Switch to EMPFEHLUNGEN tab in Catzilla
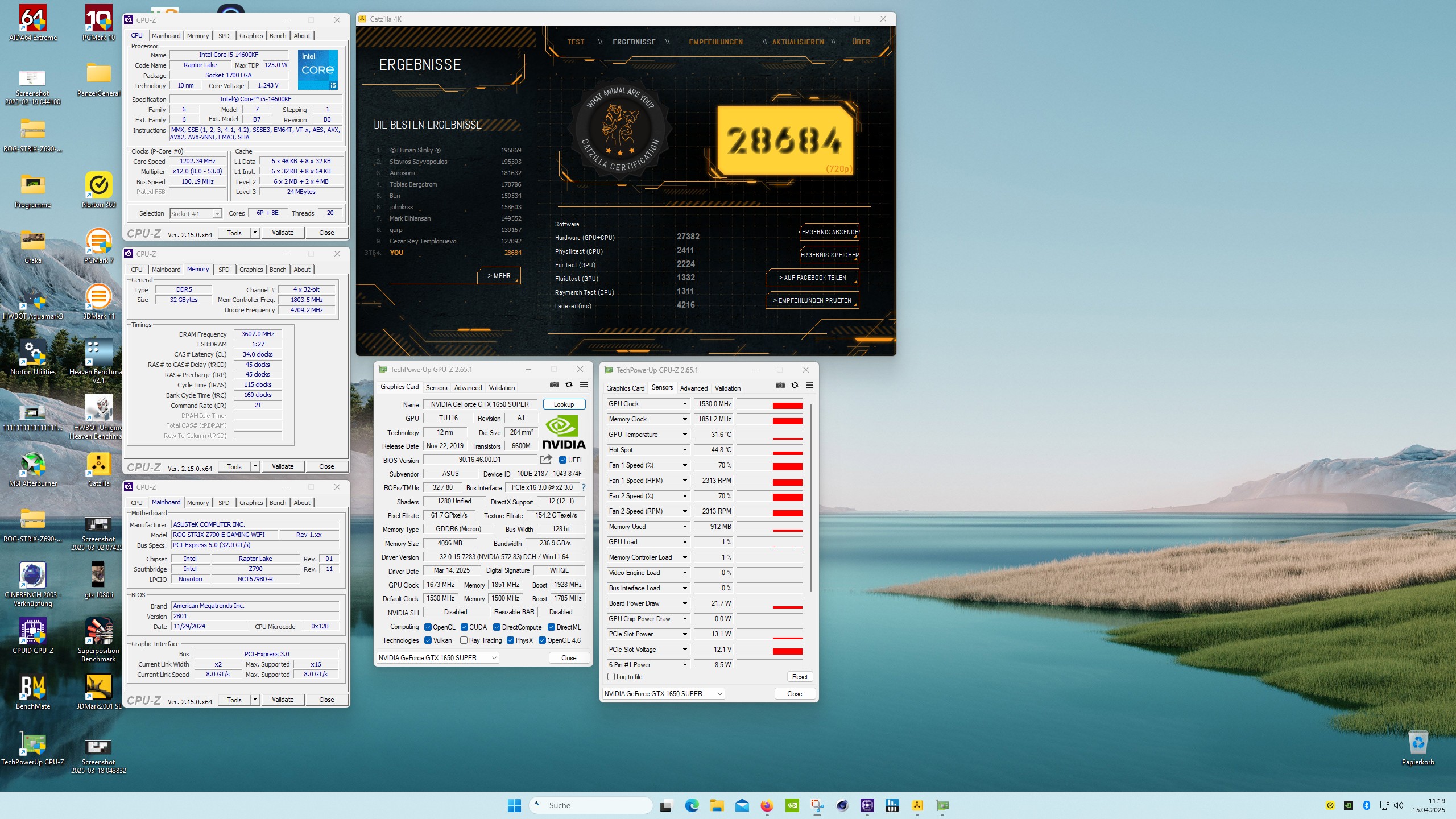This screenshot has height=819, width=1456. coord(715,42)
